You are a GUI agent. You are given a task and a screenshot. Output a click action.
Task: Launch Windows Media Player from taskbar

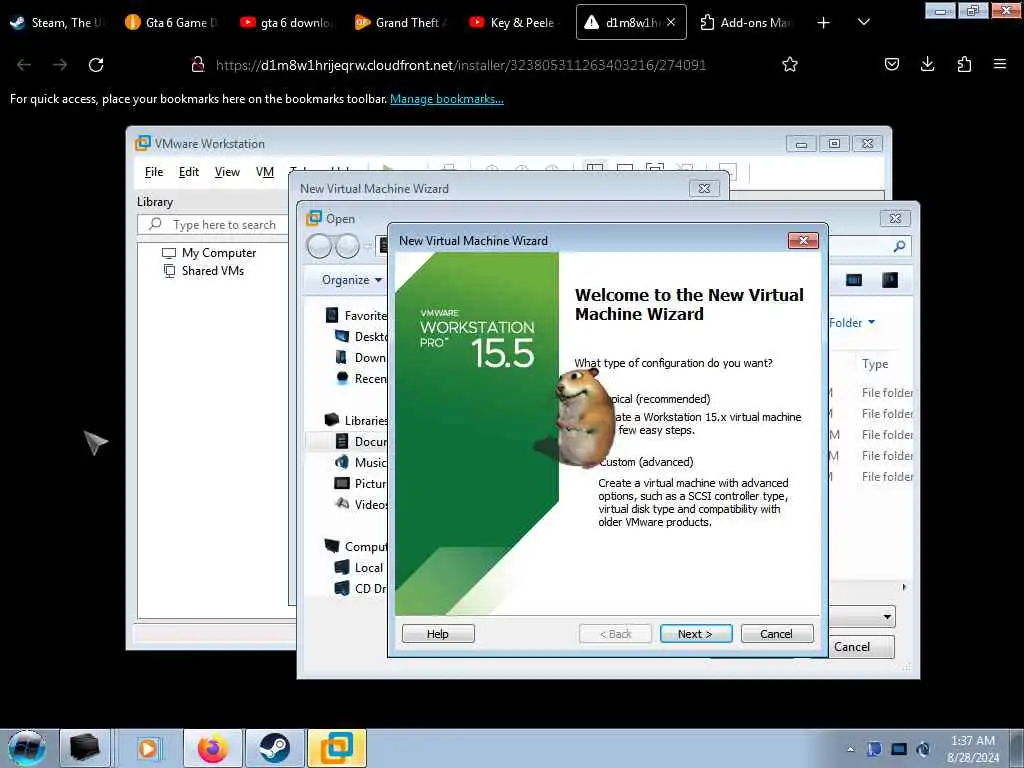coord(148,748)
